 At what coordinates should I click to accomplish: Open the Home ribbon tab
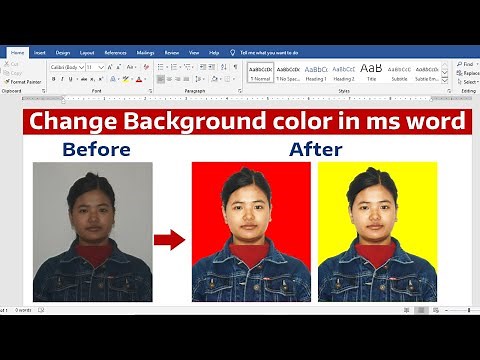17,53
